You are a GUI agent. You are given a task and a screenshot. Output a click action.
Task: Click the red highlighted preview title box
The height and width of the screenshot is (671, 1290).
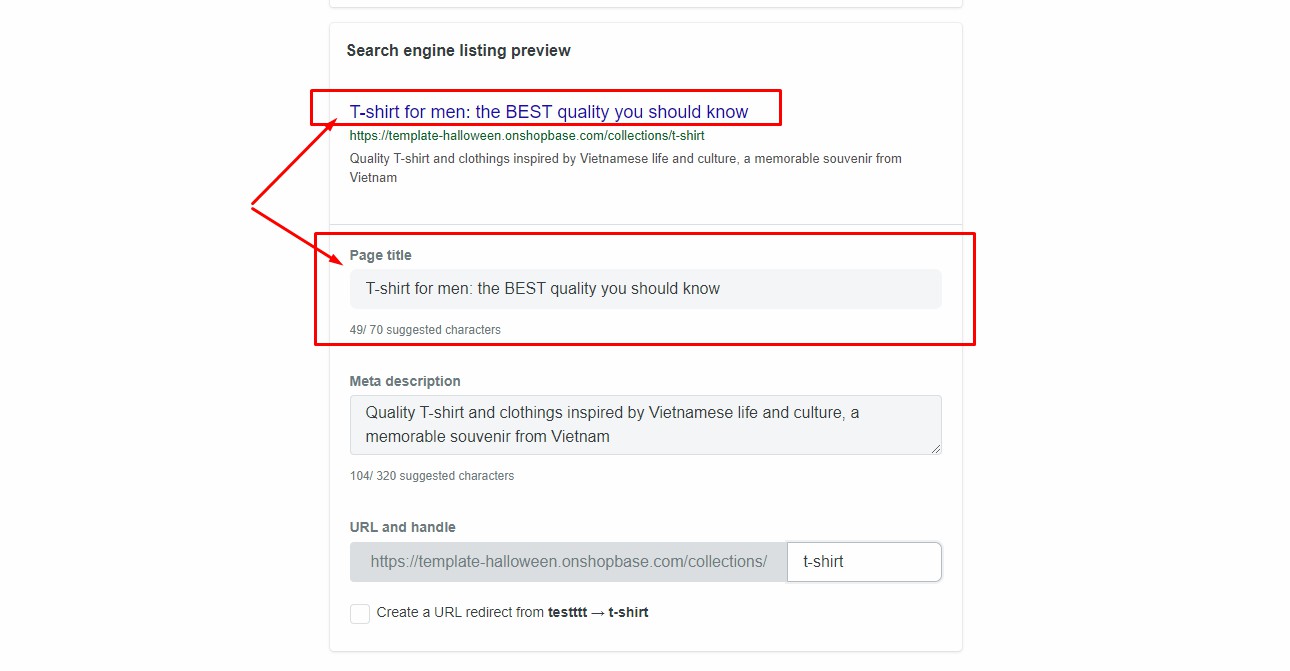[x=547, y=106]
